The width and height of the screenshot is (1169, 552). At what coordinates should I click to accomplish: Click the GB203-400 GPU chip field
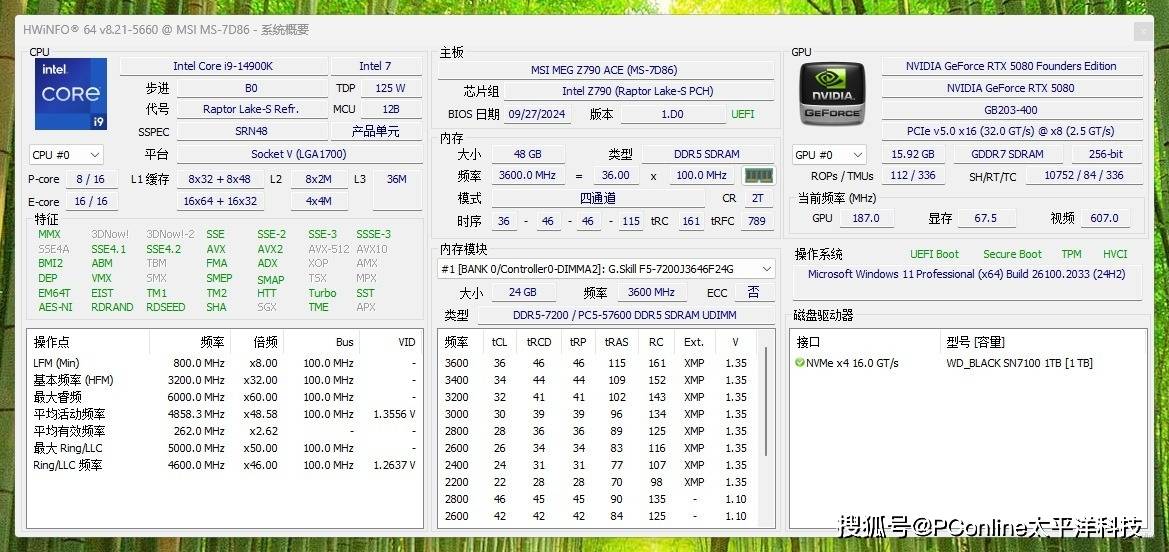click(1011, 110)
